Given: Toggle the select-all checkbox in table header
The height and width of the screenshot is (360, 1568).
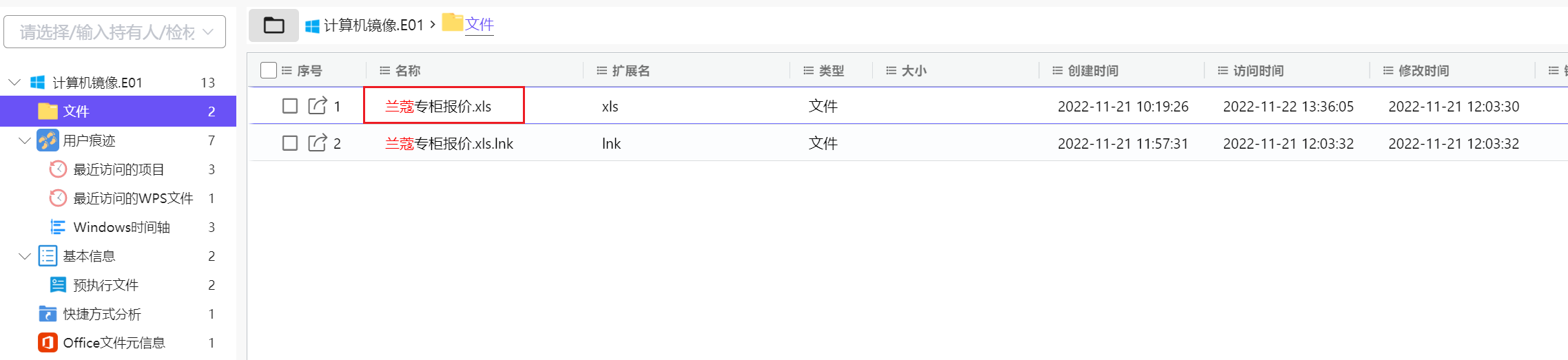Looking at the screenshot, I should coord(269,70).
